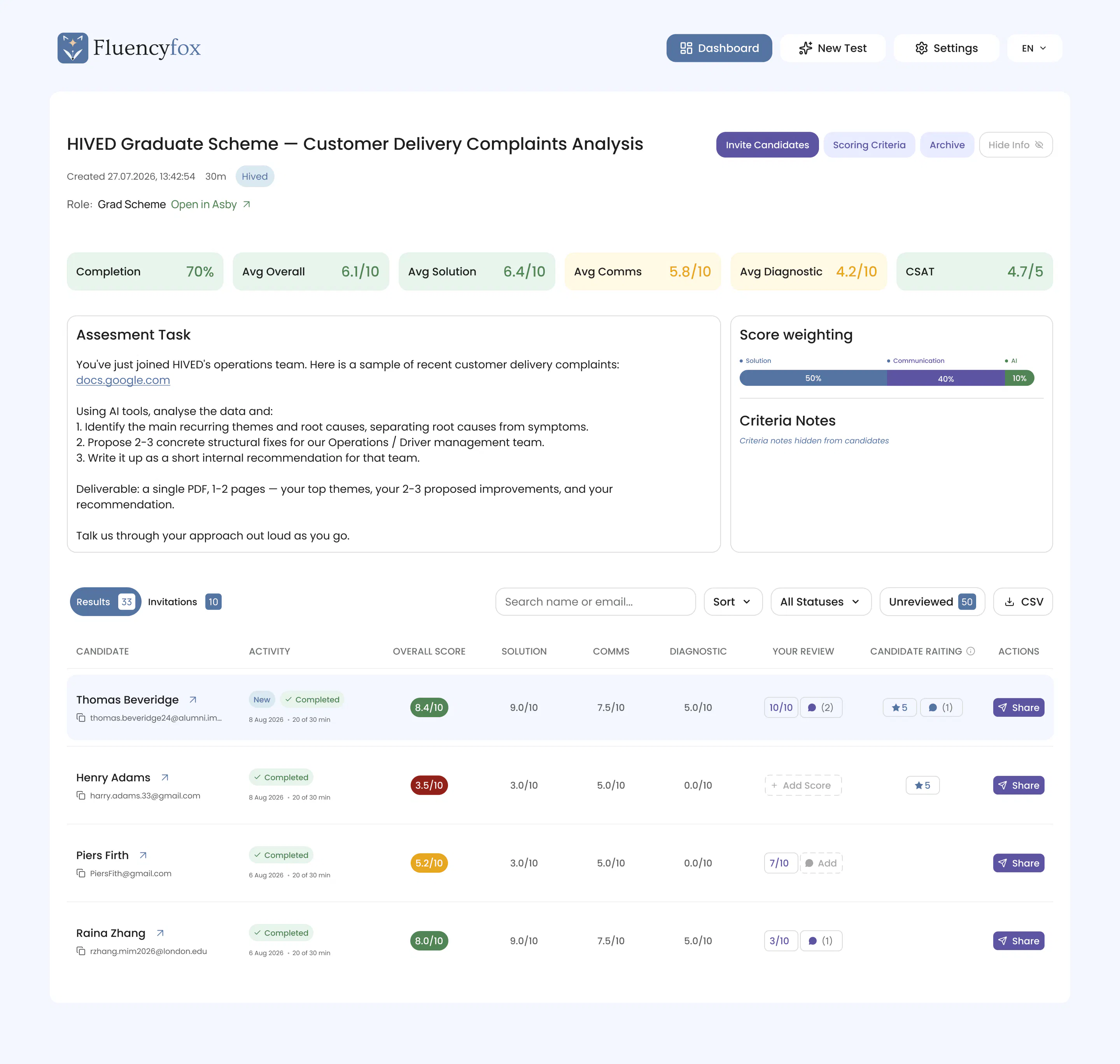Archive this test
1120x1064 pixels.
pyautogui.click(x=947, y=145)
